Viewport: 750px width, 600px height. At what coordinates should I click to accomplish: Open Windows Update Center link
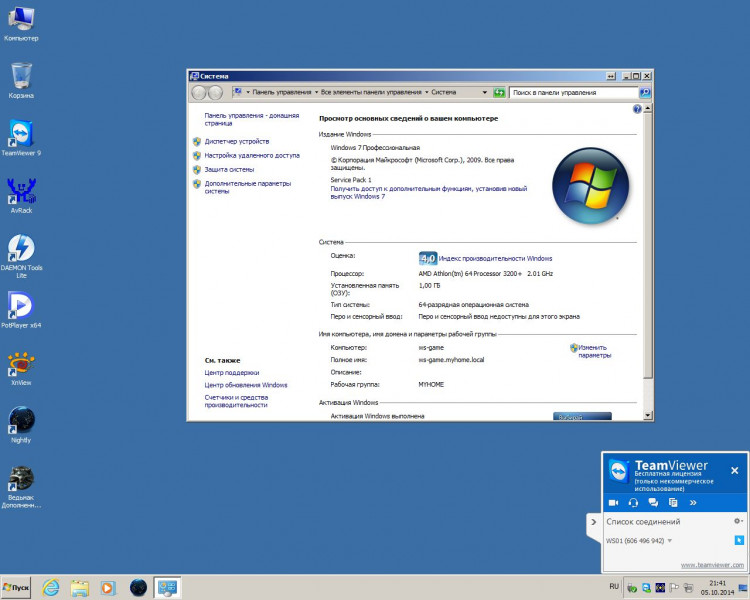(246, 385)
